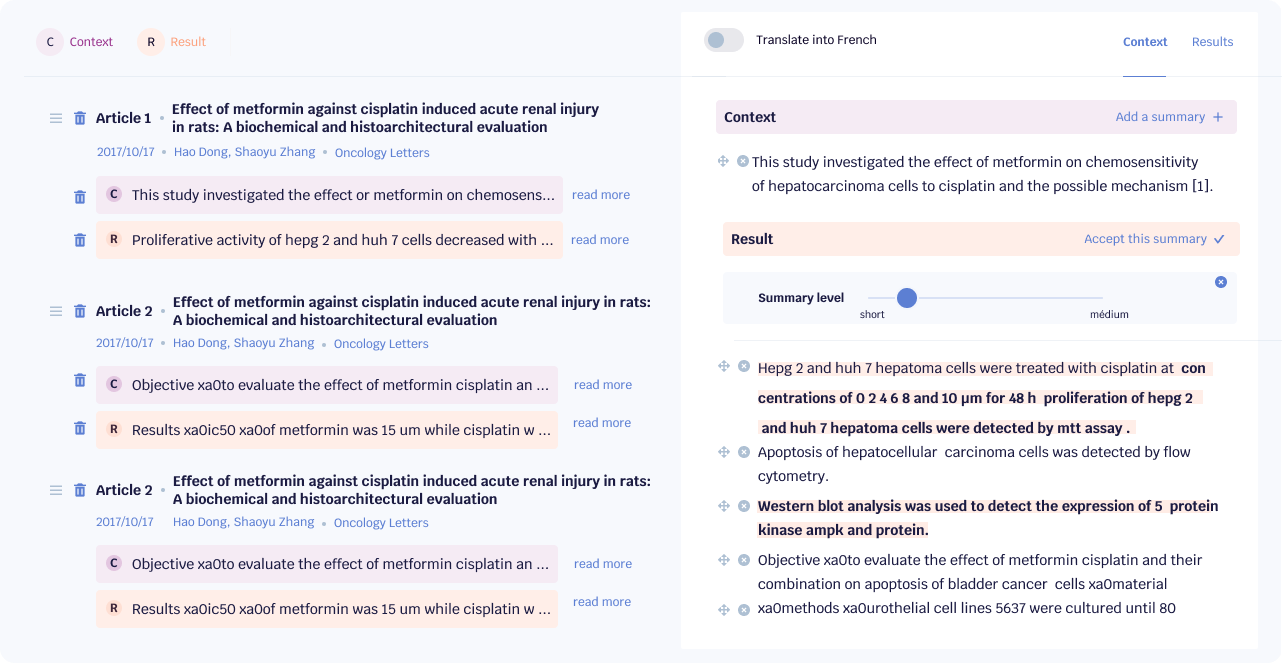Click the Summary level slider handle
Viewport: 1282px width, 663px height.
pos(907,298)
